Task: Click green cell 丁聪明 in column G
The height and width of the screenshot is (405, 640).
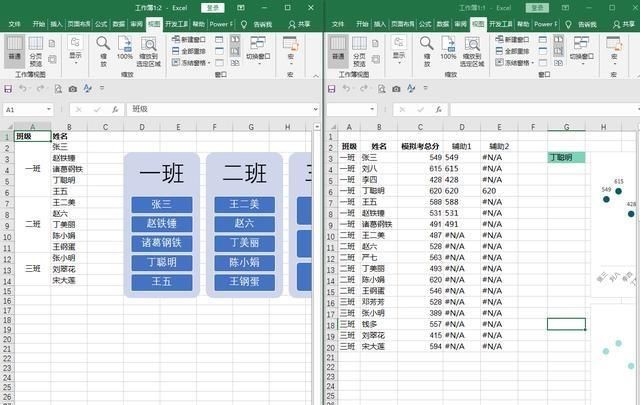Action: pos(566,158)
